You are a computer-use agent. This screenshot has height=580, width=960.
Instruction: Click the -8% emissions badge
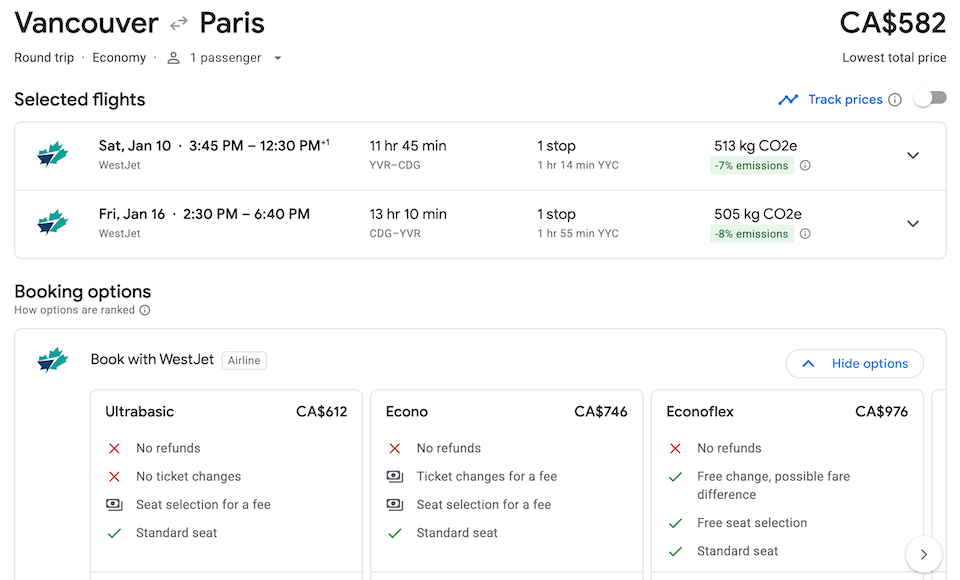[x=752, y=233]
